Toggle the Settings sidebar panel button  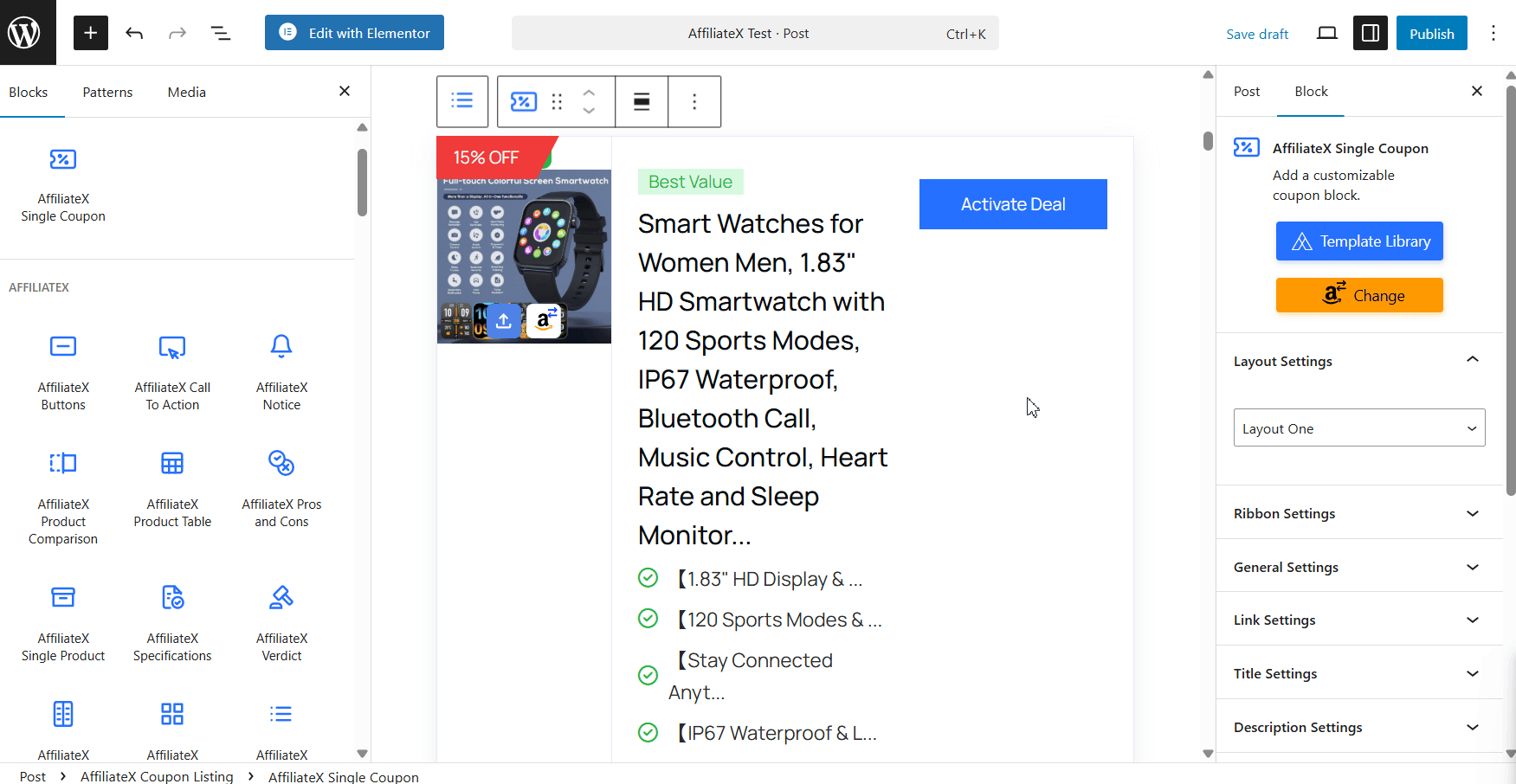coord(1370,33)
